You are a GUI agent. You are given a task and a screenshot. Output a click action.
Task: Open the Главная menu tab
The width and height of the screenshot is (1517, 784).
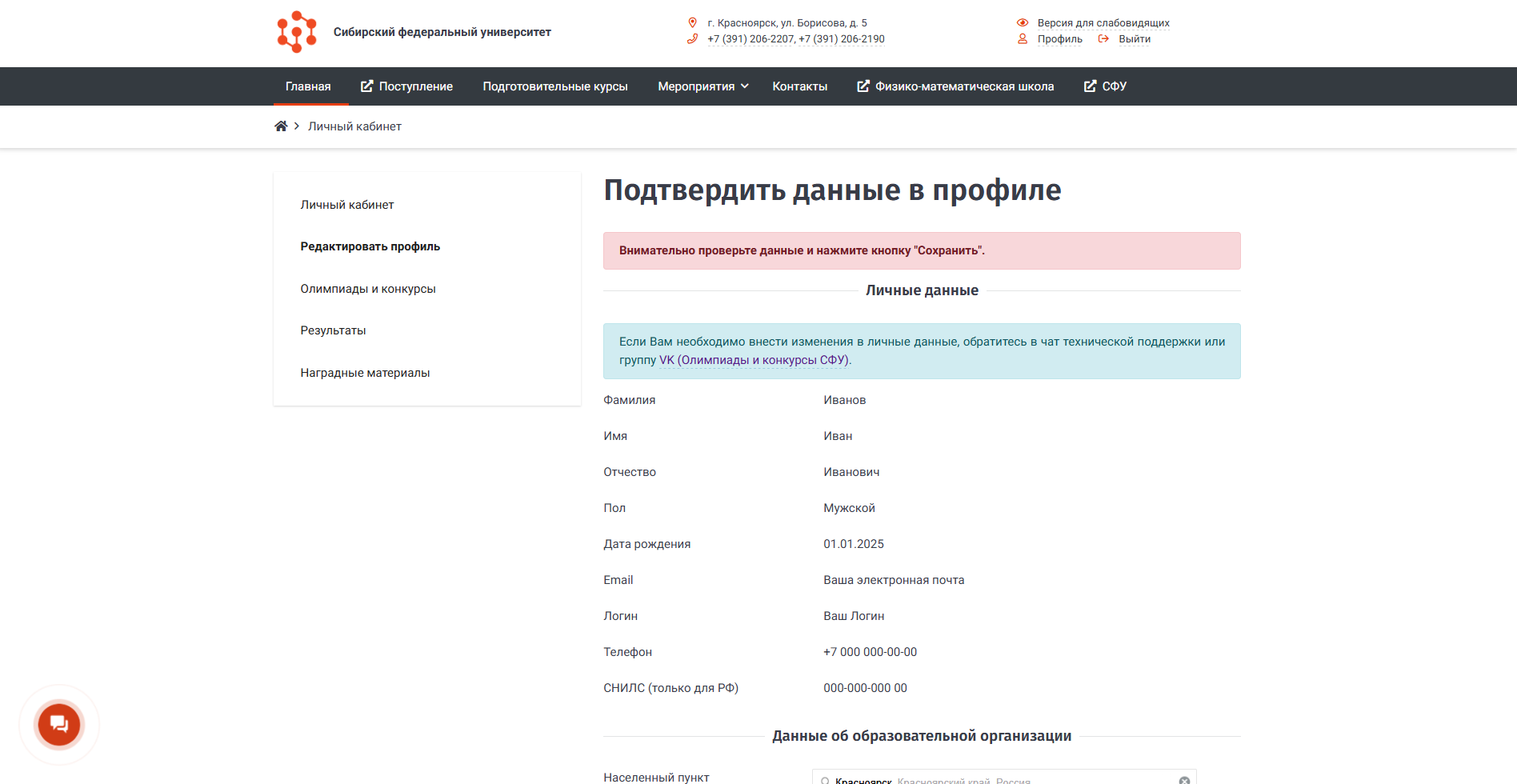click(x=308, y=86)
